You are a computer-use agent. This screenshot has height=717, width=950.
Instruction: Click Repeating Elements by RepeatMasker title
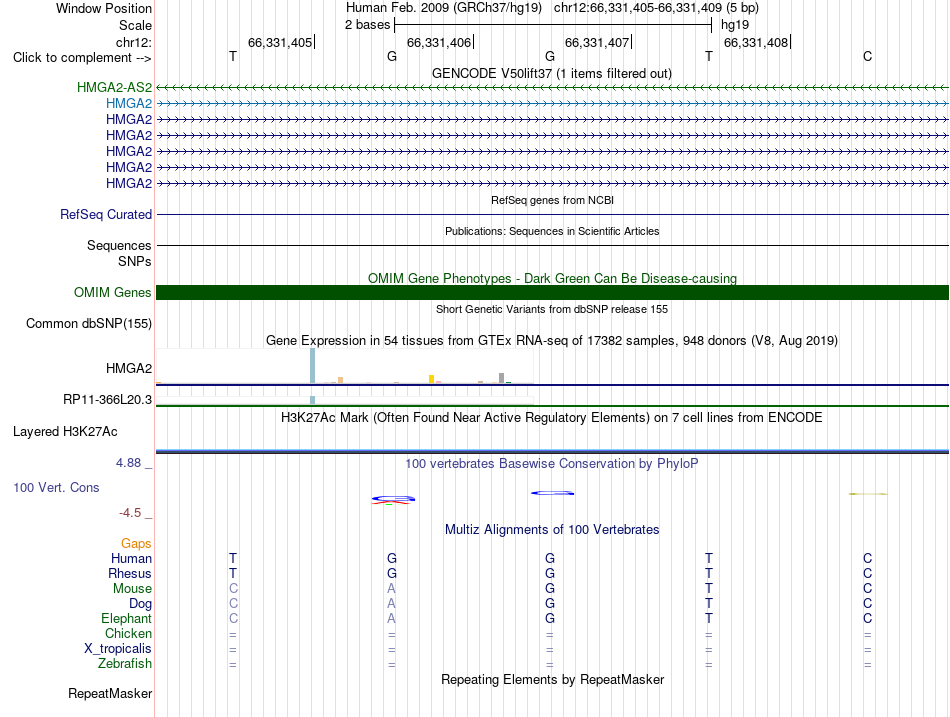coord(553,679)
